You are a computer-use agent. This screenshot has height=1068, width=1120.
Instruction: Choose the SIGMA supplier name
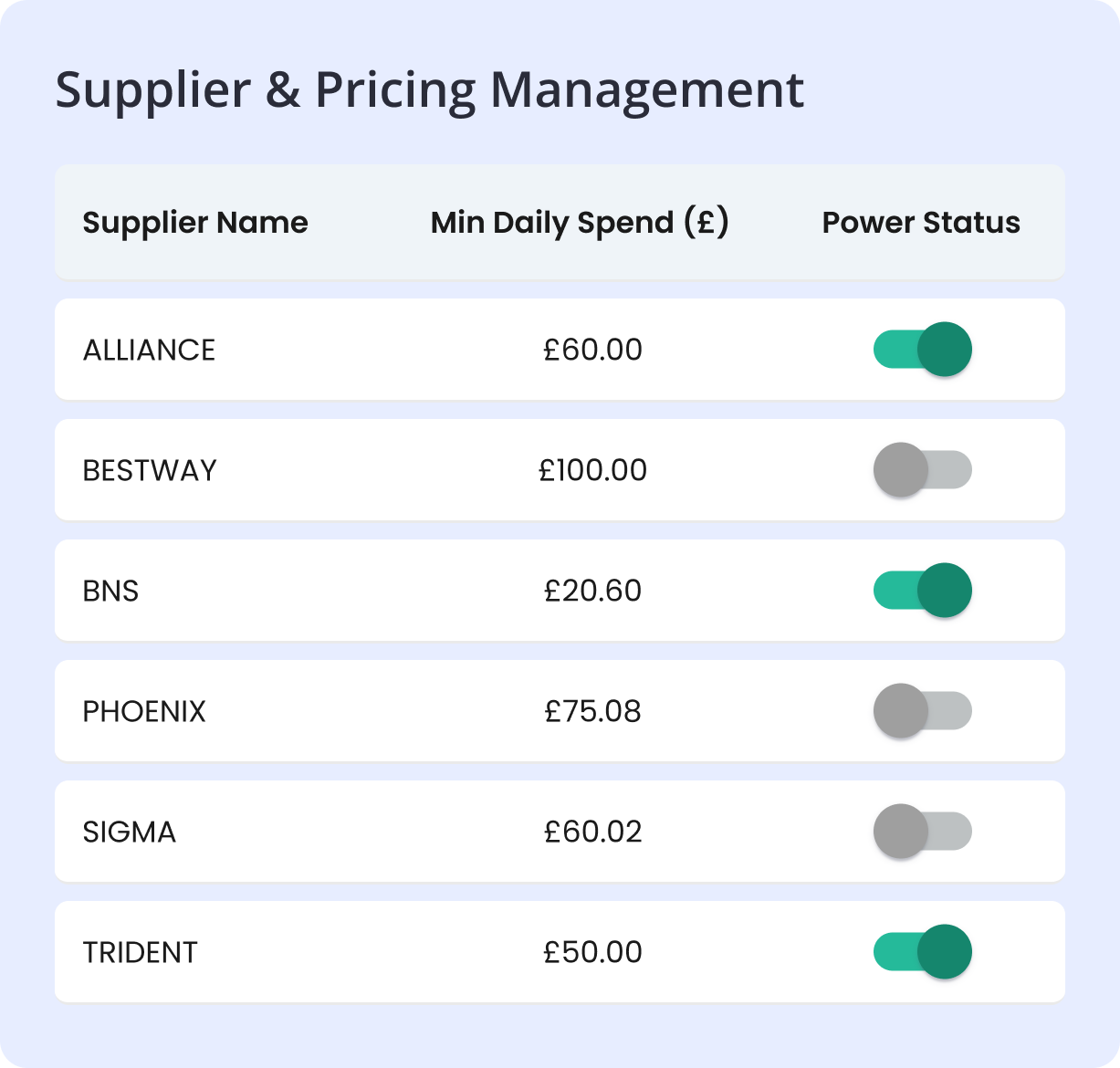pyautogui.click(x=130, y=832)
